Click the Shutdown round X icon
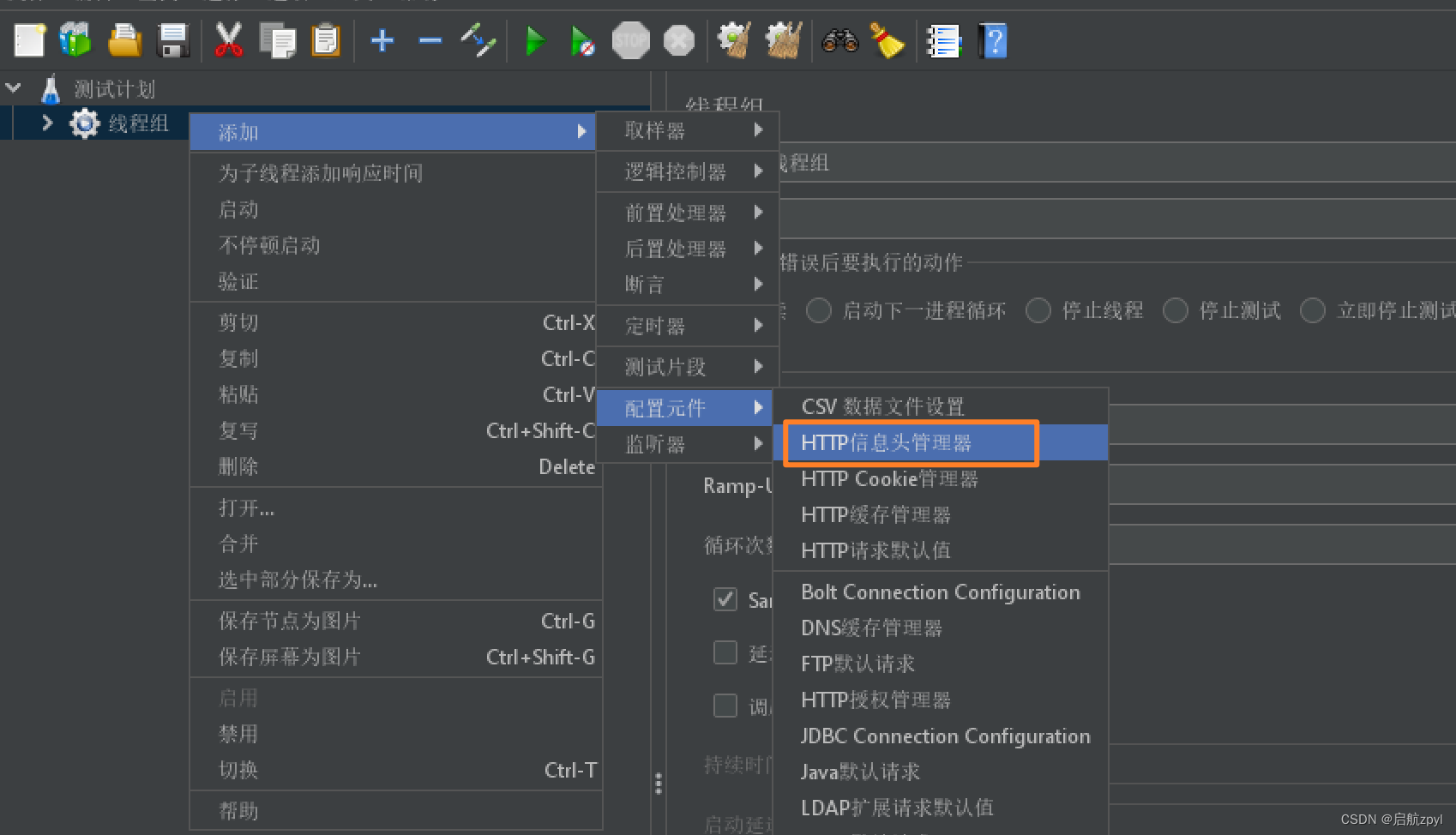 pos(679,40)
